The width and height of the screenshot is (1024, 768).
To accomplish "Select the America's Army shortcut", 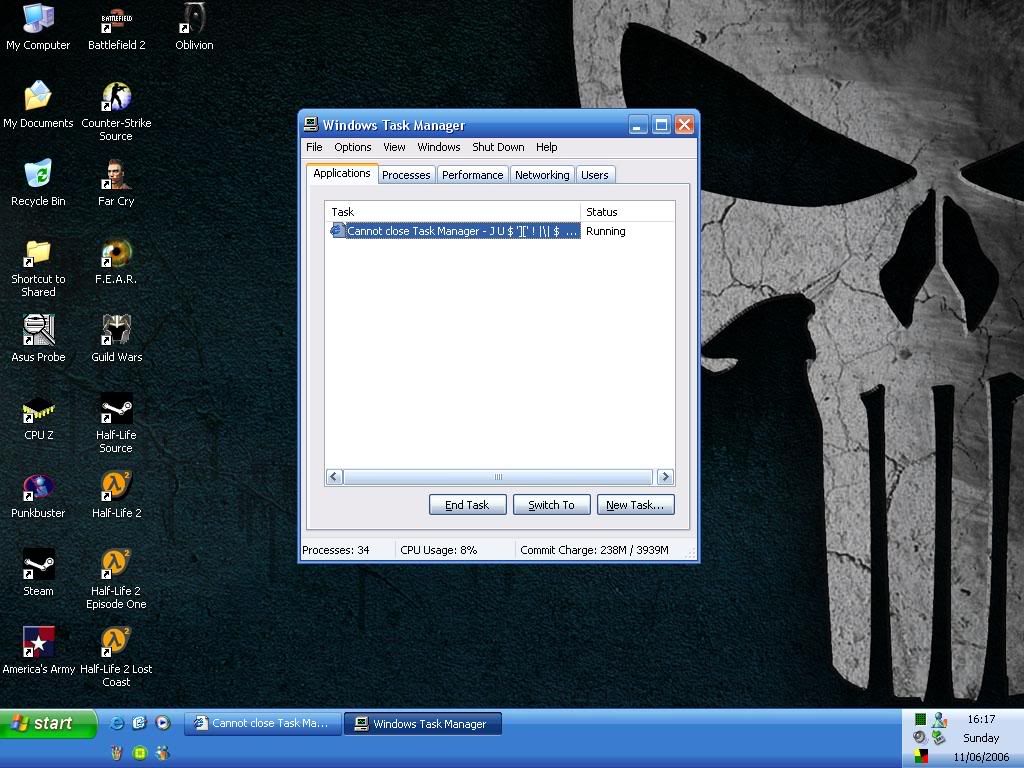I will [38, 650].
